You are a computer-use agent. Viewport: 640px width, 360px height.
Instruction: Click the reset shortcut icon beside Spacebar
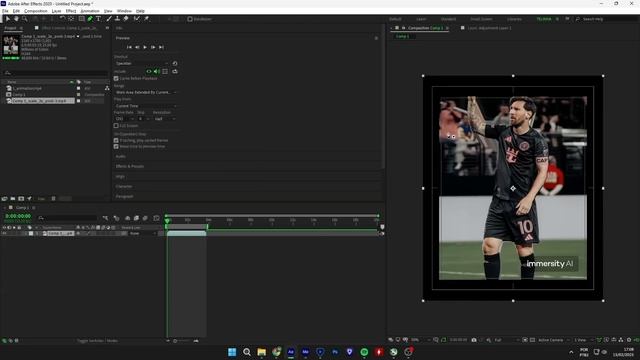175,63
